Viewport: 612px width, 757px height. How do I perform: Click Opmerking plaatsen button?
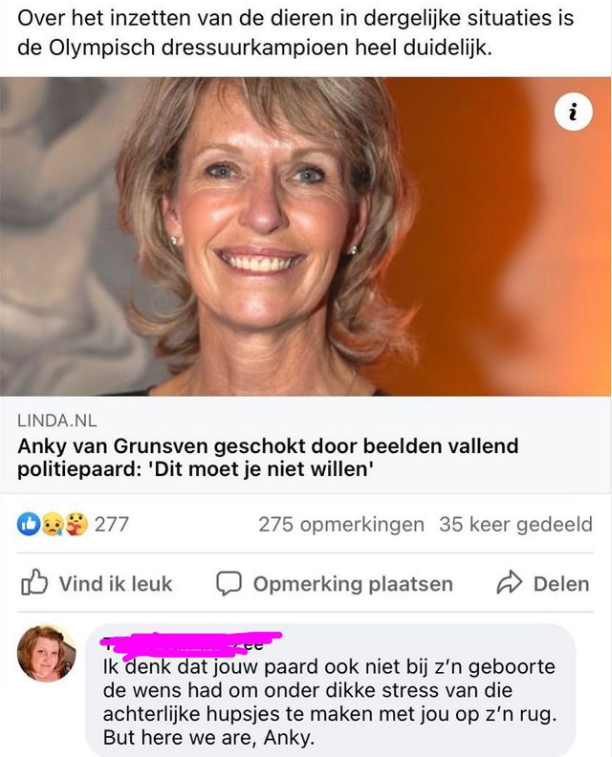334,583
